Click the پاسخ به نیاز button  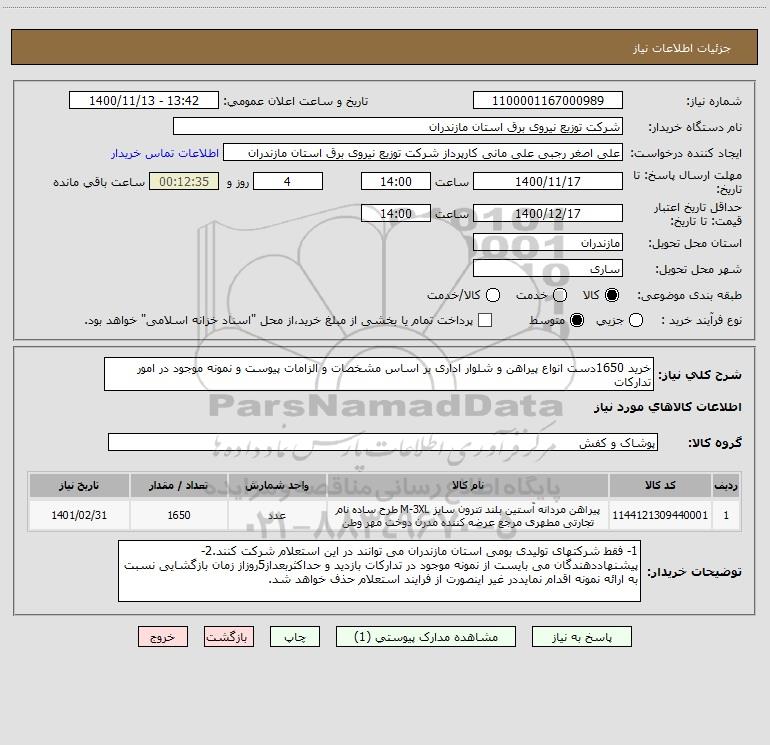[581, 637]
